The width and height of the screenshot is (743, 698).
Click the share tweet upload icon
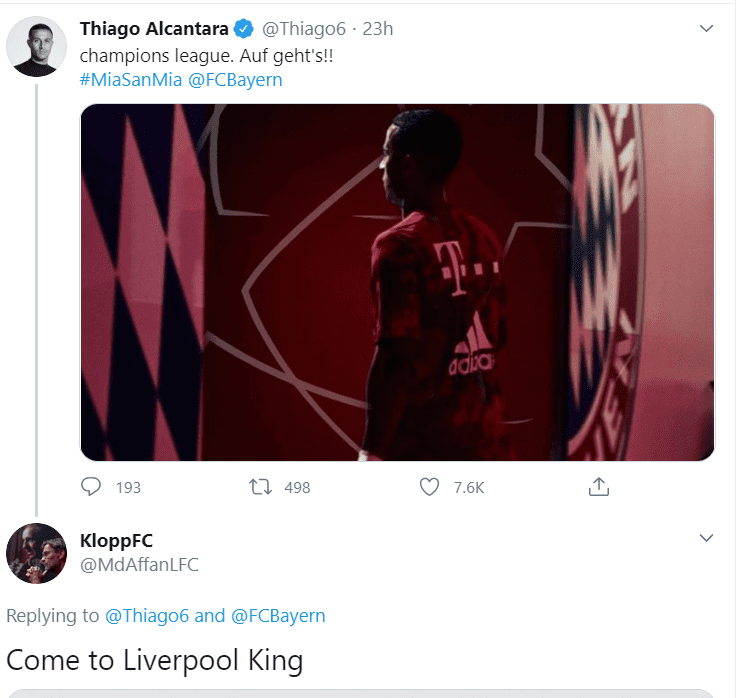[x=599, y=487]
